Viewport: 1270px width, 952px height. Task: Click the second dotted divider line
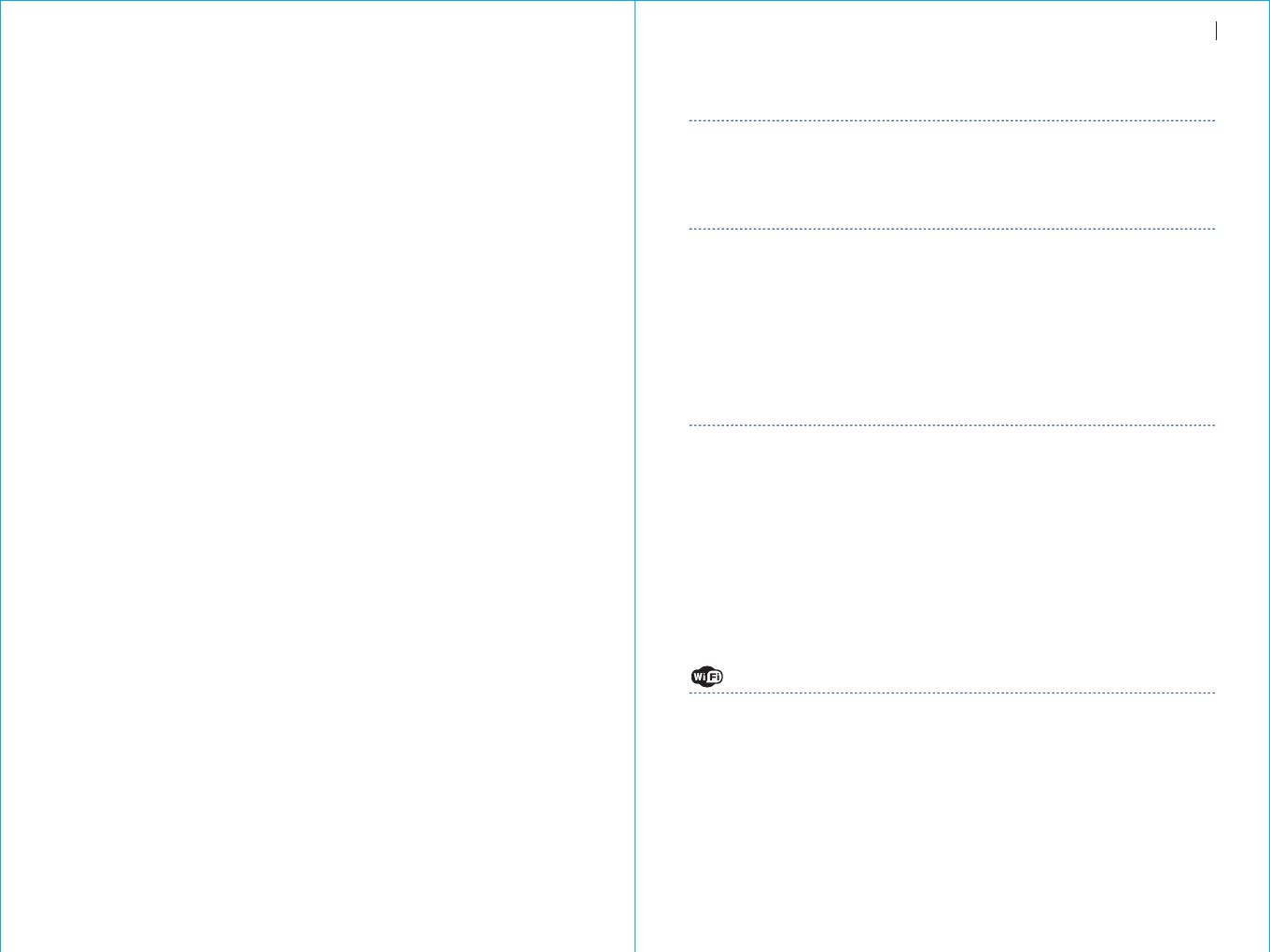click(x=952, y=229)
